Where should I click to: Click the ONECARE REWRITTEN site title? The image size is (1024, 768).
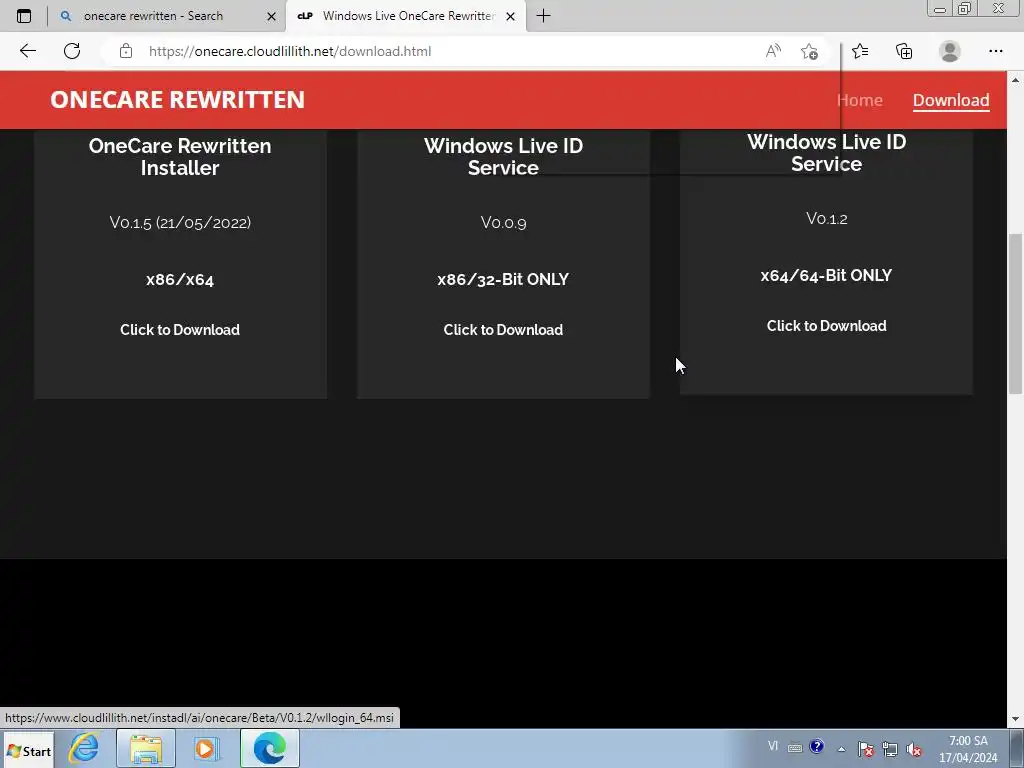(x=178, y=99)
